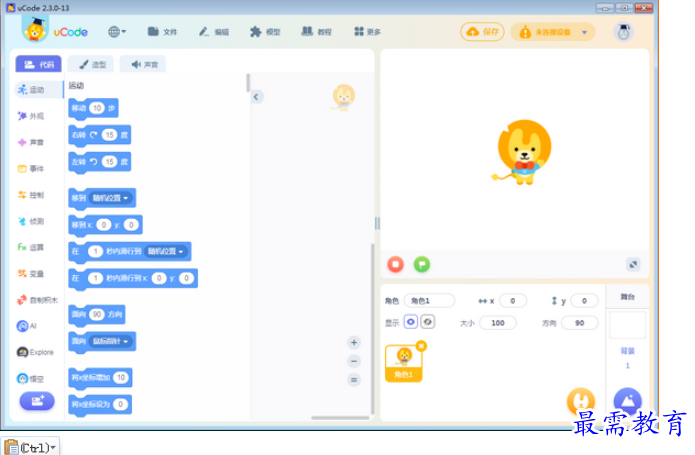Click the uCode lion logo
Viewport: 695px width, 455px height.
35,30
